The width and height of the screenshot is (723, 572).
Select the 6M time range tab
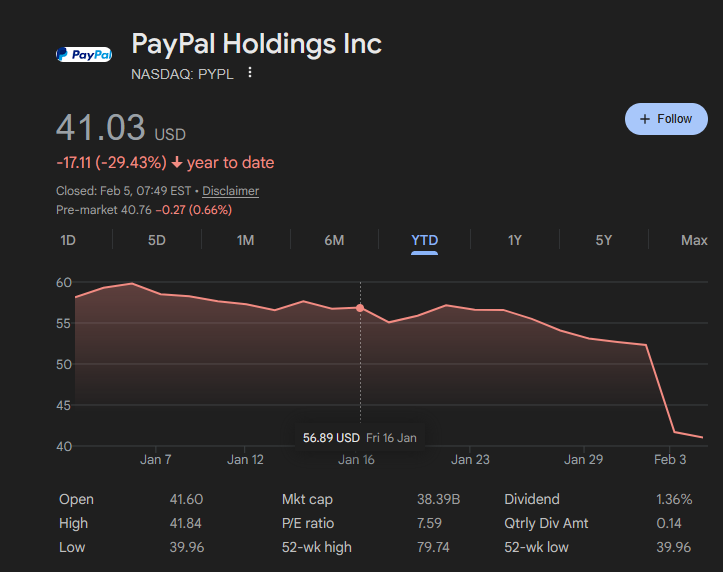(334, 240)
